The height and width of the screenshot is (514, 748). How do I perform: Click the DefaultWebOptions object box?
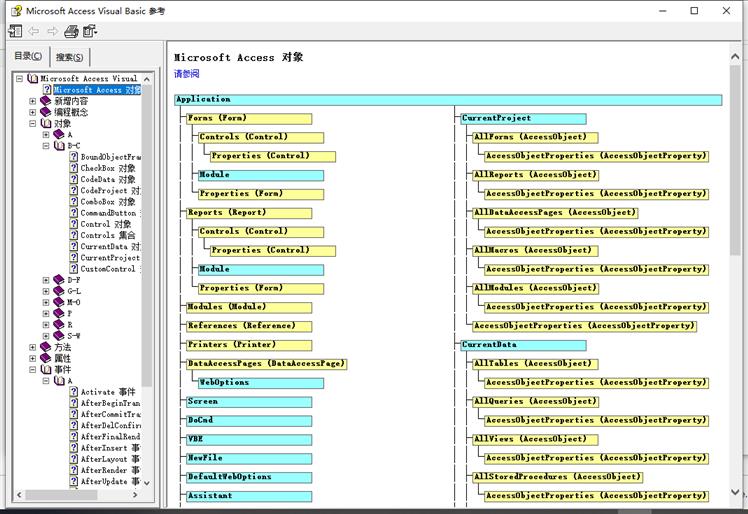(249, 477)
